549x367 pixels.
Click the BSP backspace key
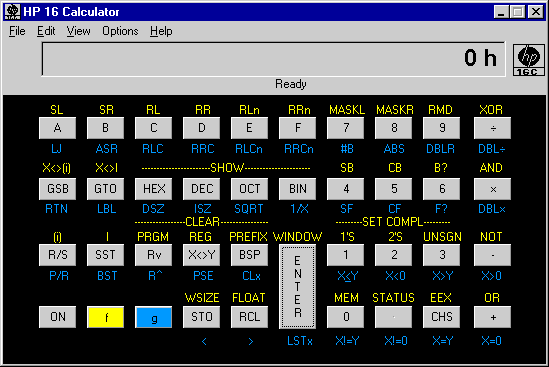(249, 255)
